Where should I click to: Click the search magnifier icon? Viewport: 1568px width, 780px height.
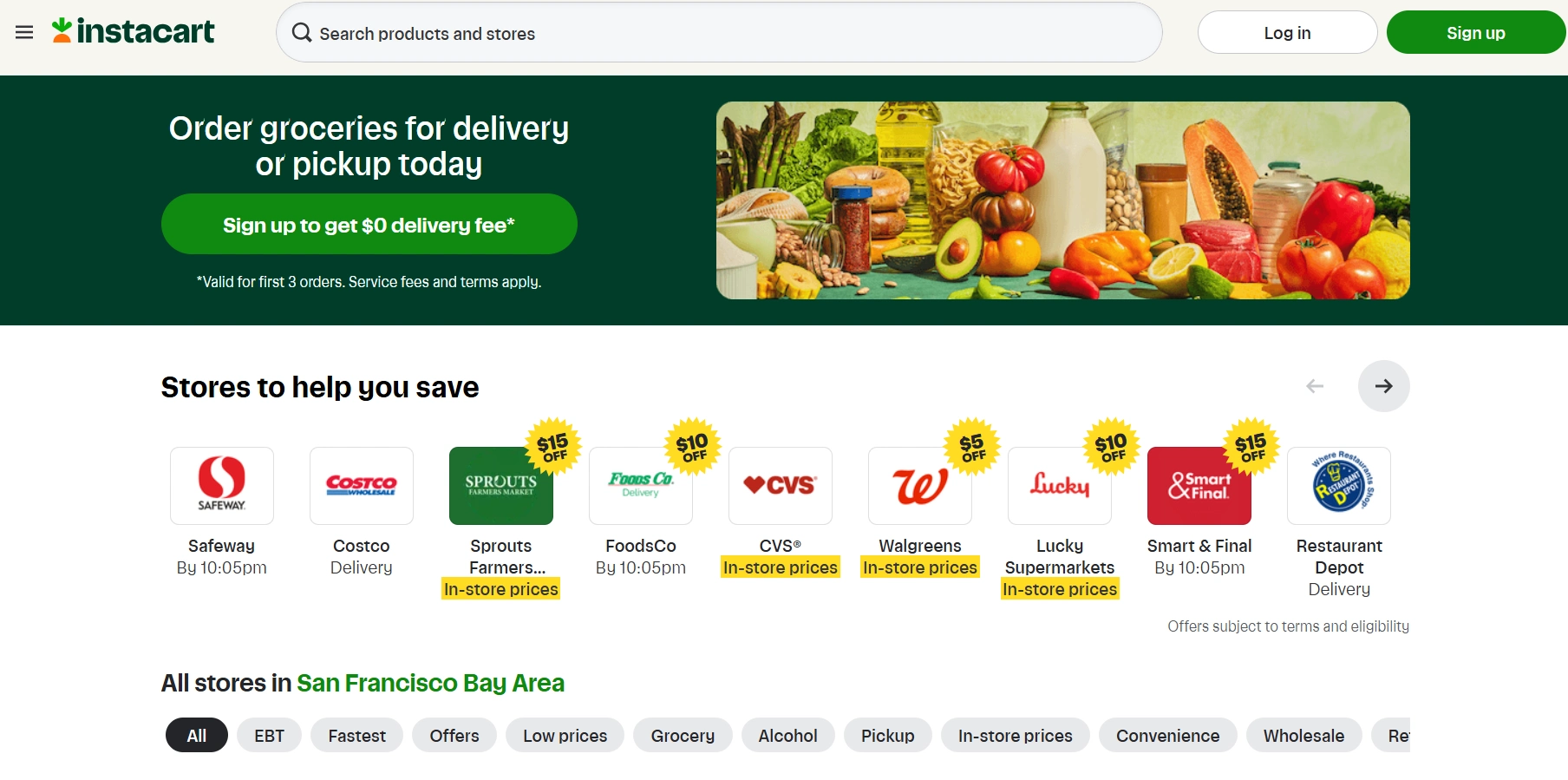pos(301,33)
